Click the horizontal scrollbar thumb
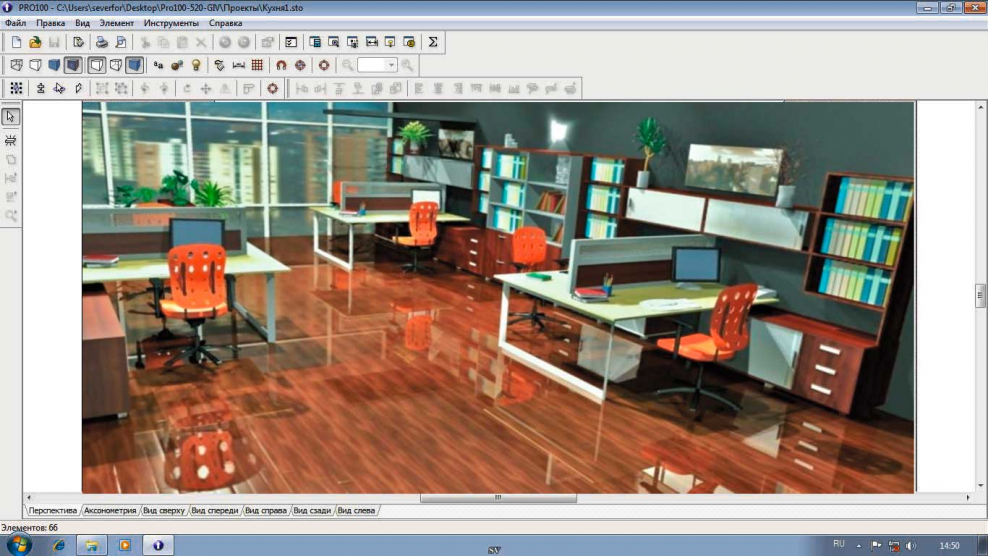The width and height of the screenshot is (988, 556). click(497, 497)
